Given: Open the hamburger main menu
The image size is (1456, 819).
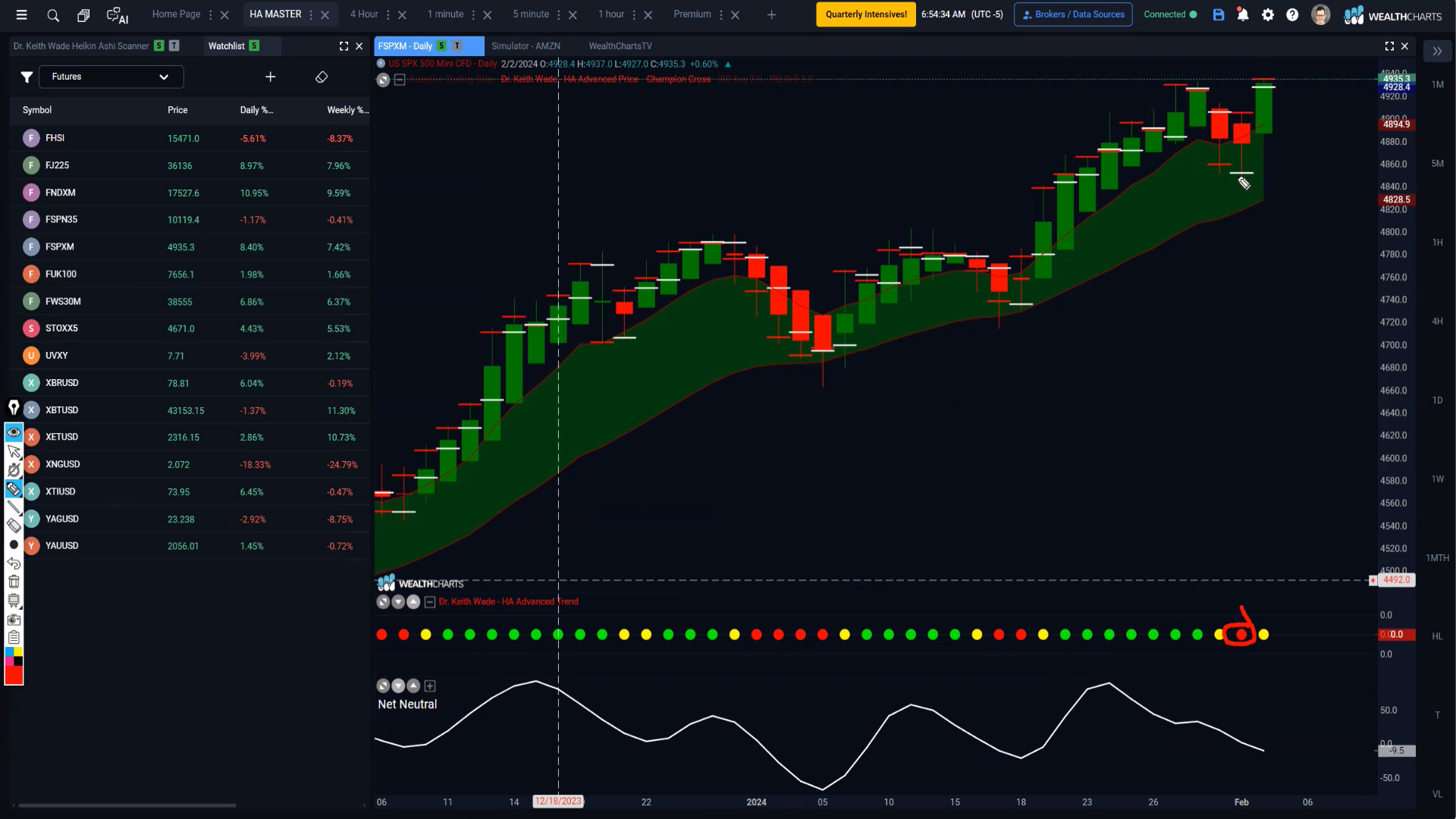Looking at the screenshot, I should click(x=21, y=14).
